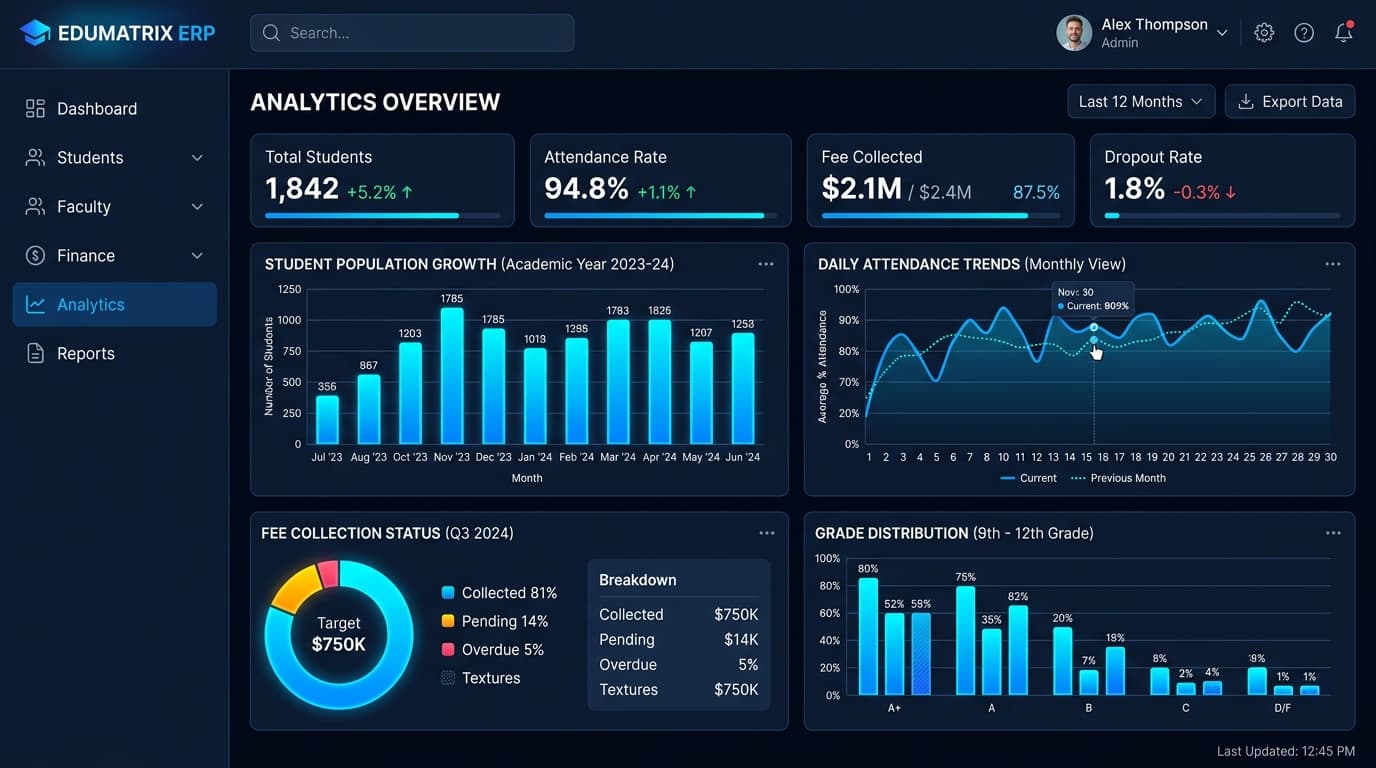Open Student Population Growth options menu
Screen dimensions: 1376x768
[x=766, y=264]
